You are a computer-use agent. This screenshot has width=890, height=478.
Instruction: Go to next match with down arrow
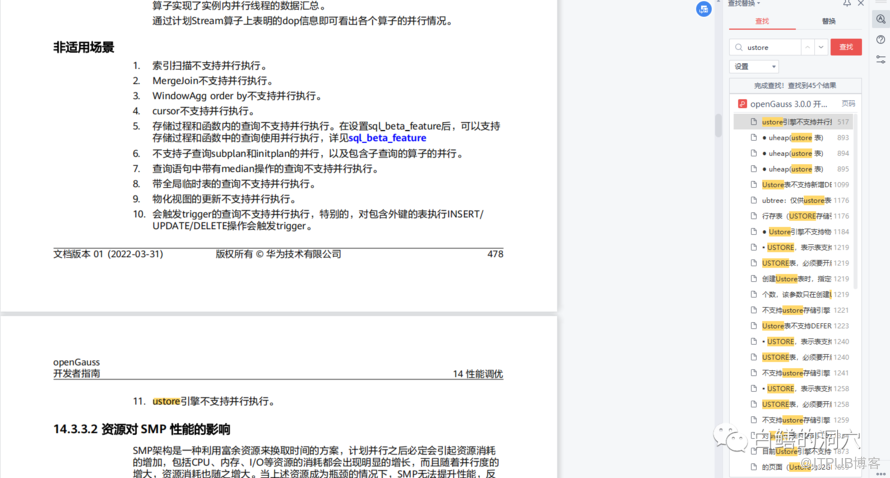(821, 47)
